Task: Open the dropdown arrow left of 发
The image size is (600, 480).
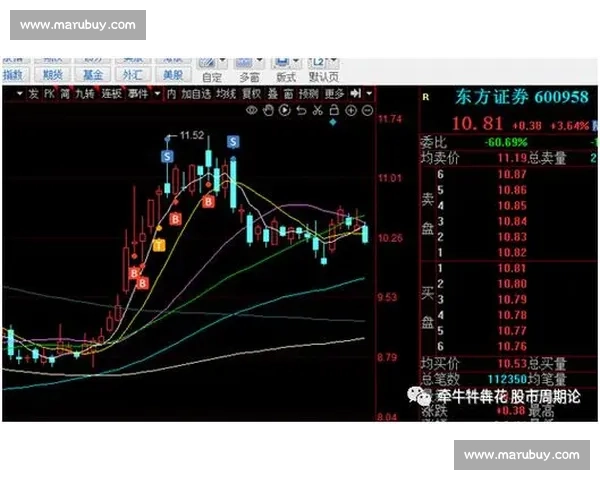Action: 20,93
